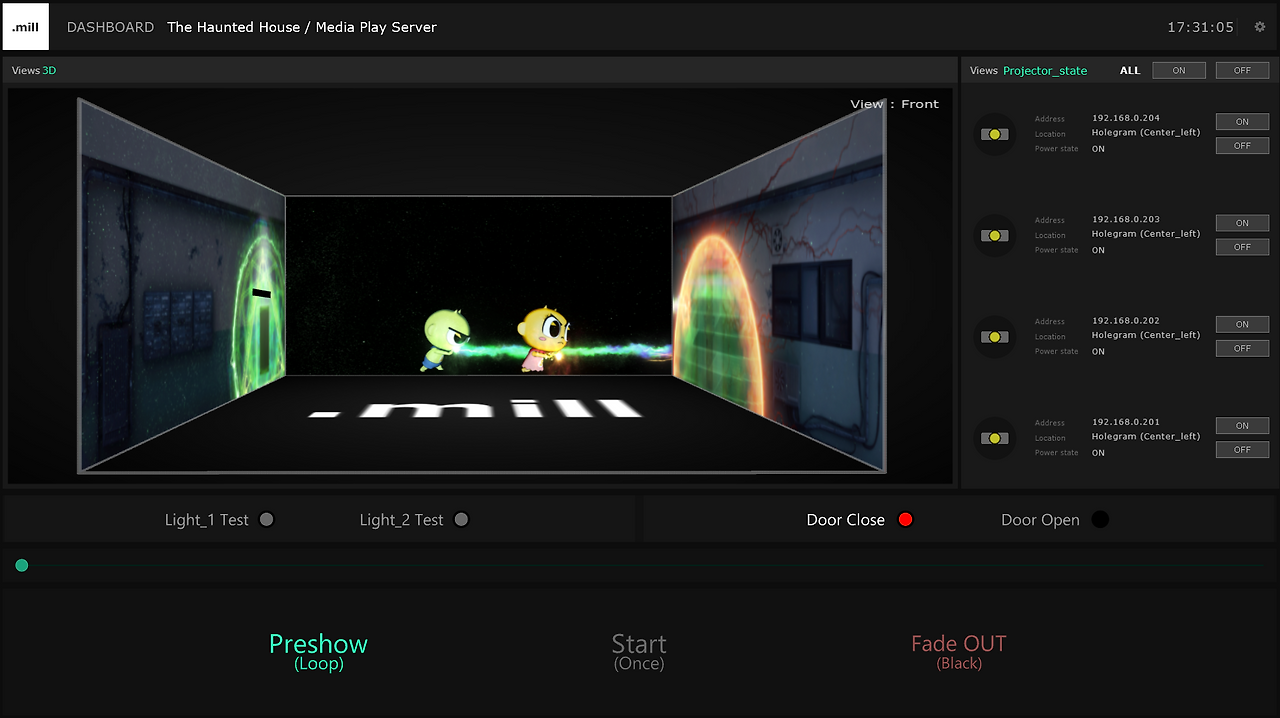Screen dimensions: 1280x718
Task: Click the 192.168.0.202 address text
Action: tap(1126, 321)
